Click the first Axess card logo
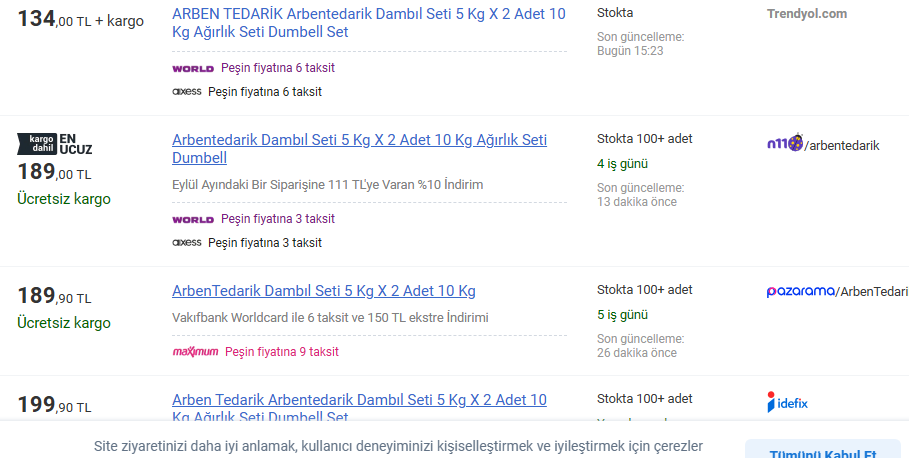This screenshot has width=909, height=458. coord(187,91)
